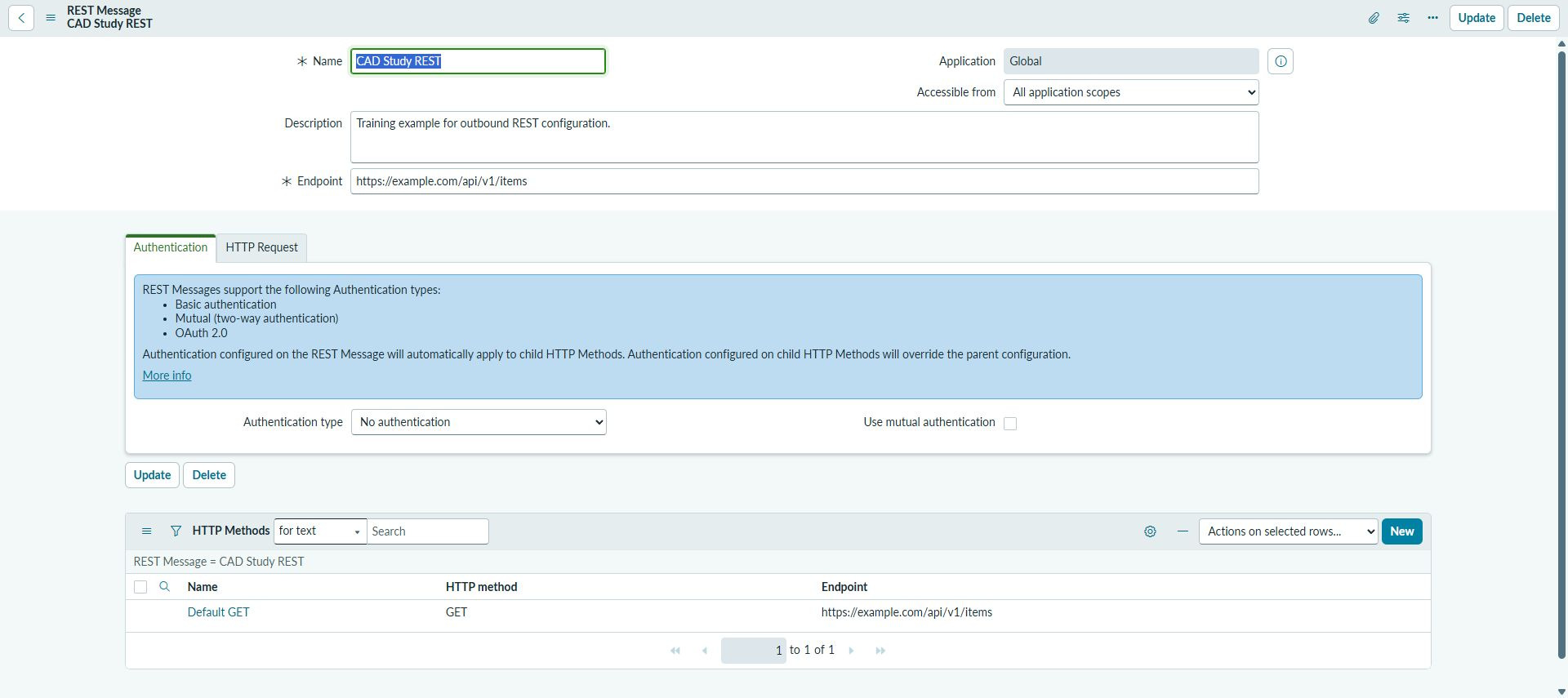Click the Update button below the tabs

(x=152, y=475)
